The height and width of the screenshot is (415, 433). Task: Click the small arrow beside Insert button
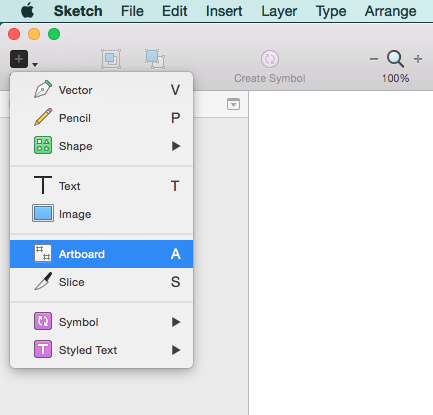35,64
